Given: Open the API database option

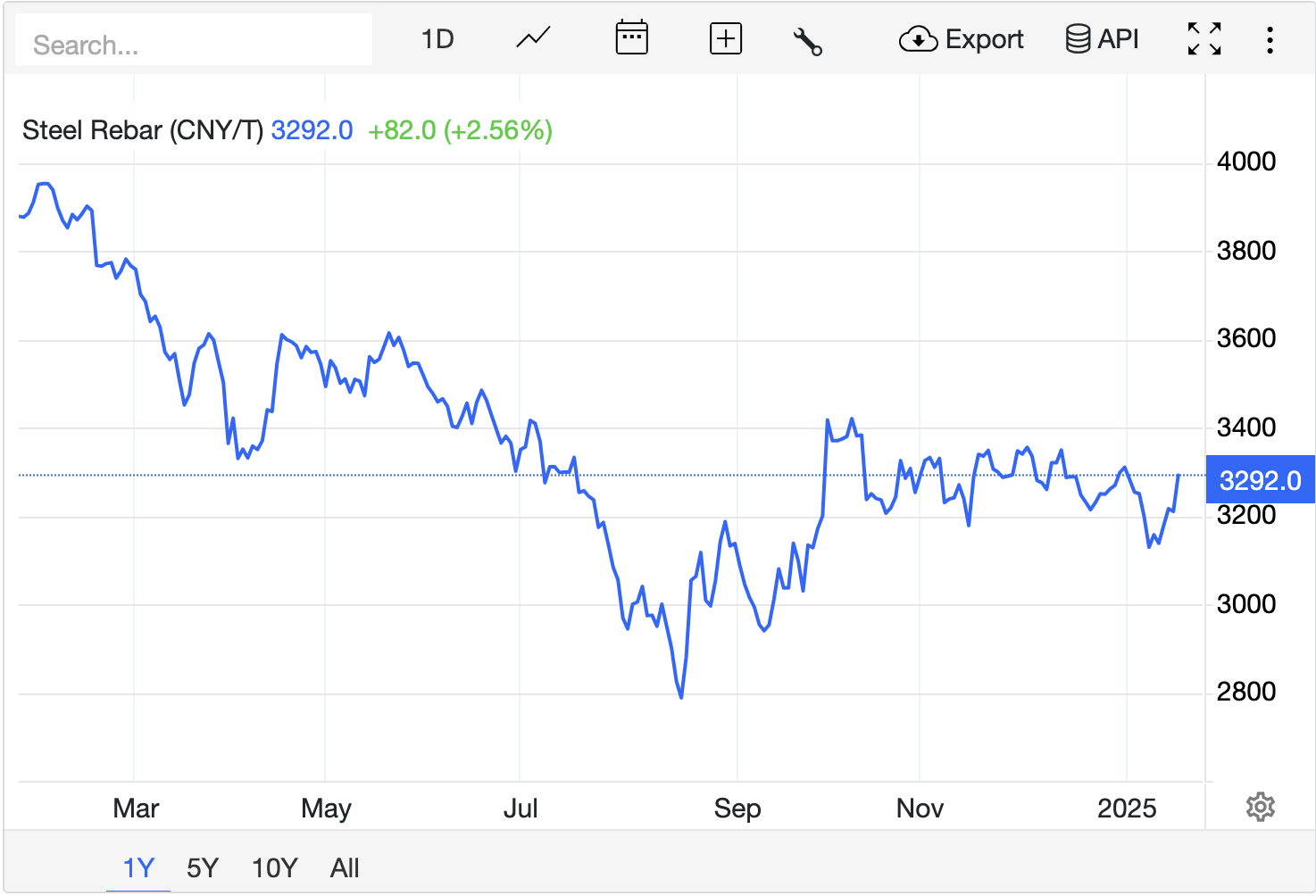Looking at the screenshot, I should click(1102, 39).
